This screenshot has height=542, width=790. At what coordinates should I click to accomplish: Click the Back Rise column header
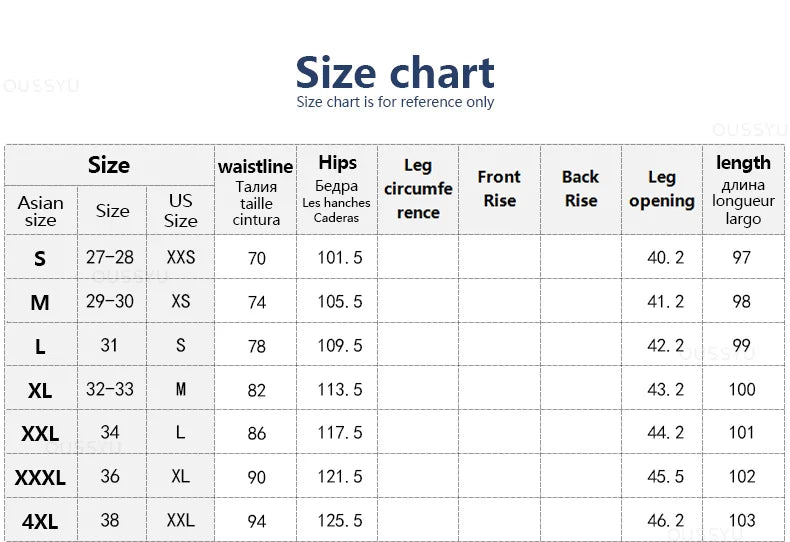point(580,188)
